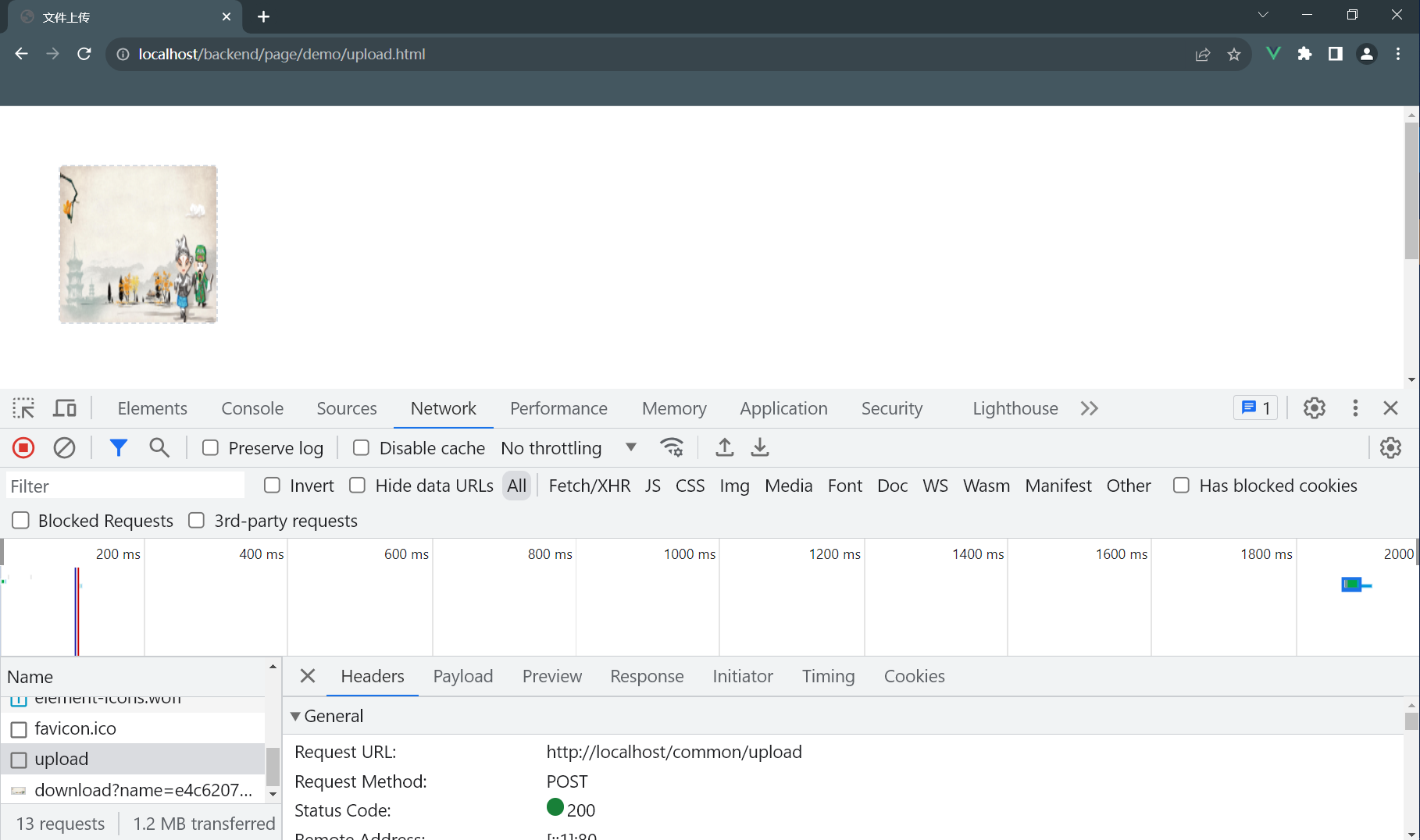1420x840 pixels.
Task: Click the inspect element picker icon
Action: (x=23, y=408)
